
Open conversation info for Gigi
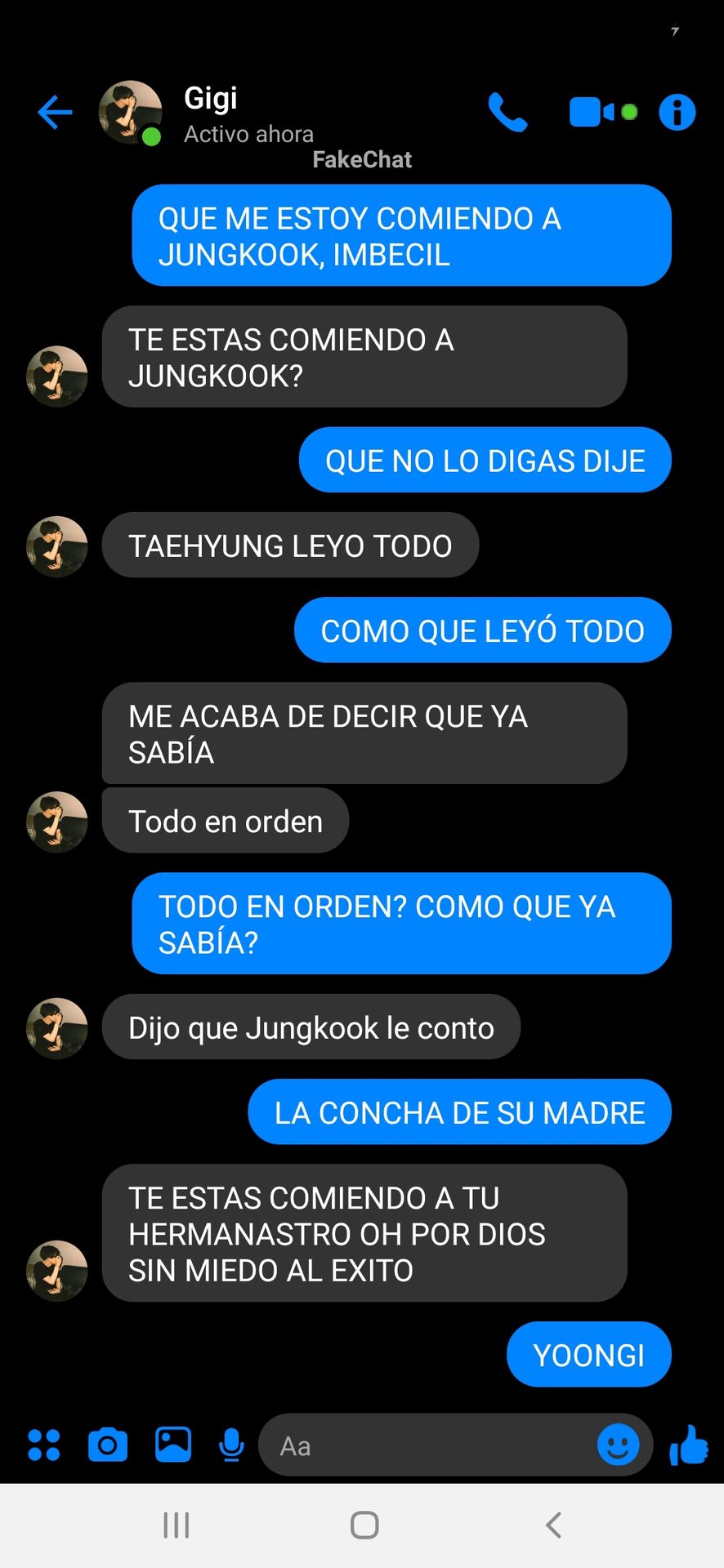[x=677, y=112]
